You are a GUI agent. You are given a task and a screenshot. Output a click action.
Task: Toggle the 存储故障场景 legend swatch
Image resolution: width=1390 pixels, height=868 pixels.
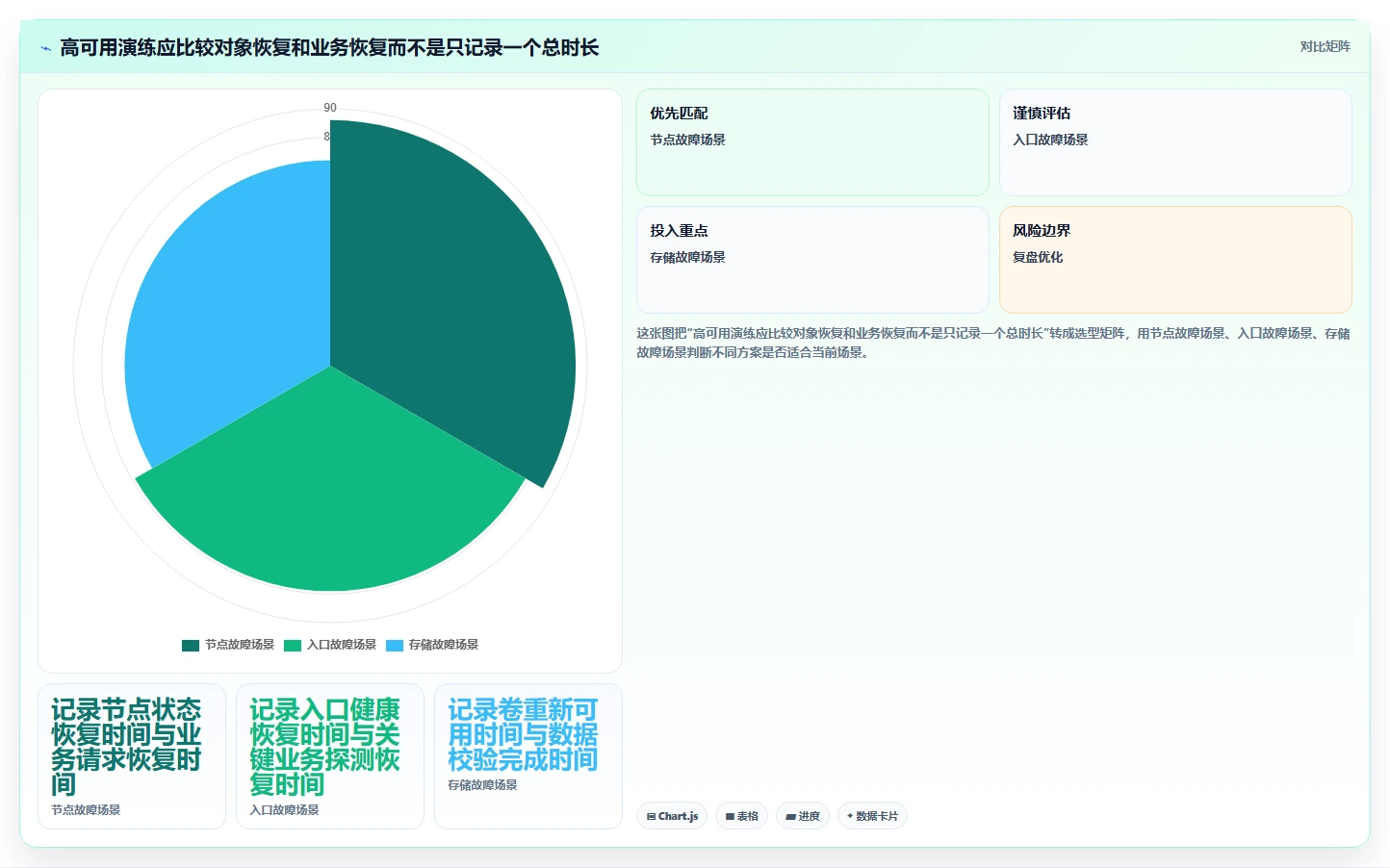395,645
